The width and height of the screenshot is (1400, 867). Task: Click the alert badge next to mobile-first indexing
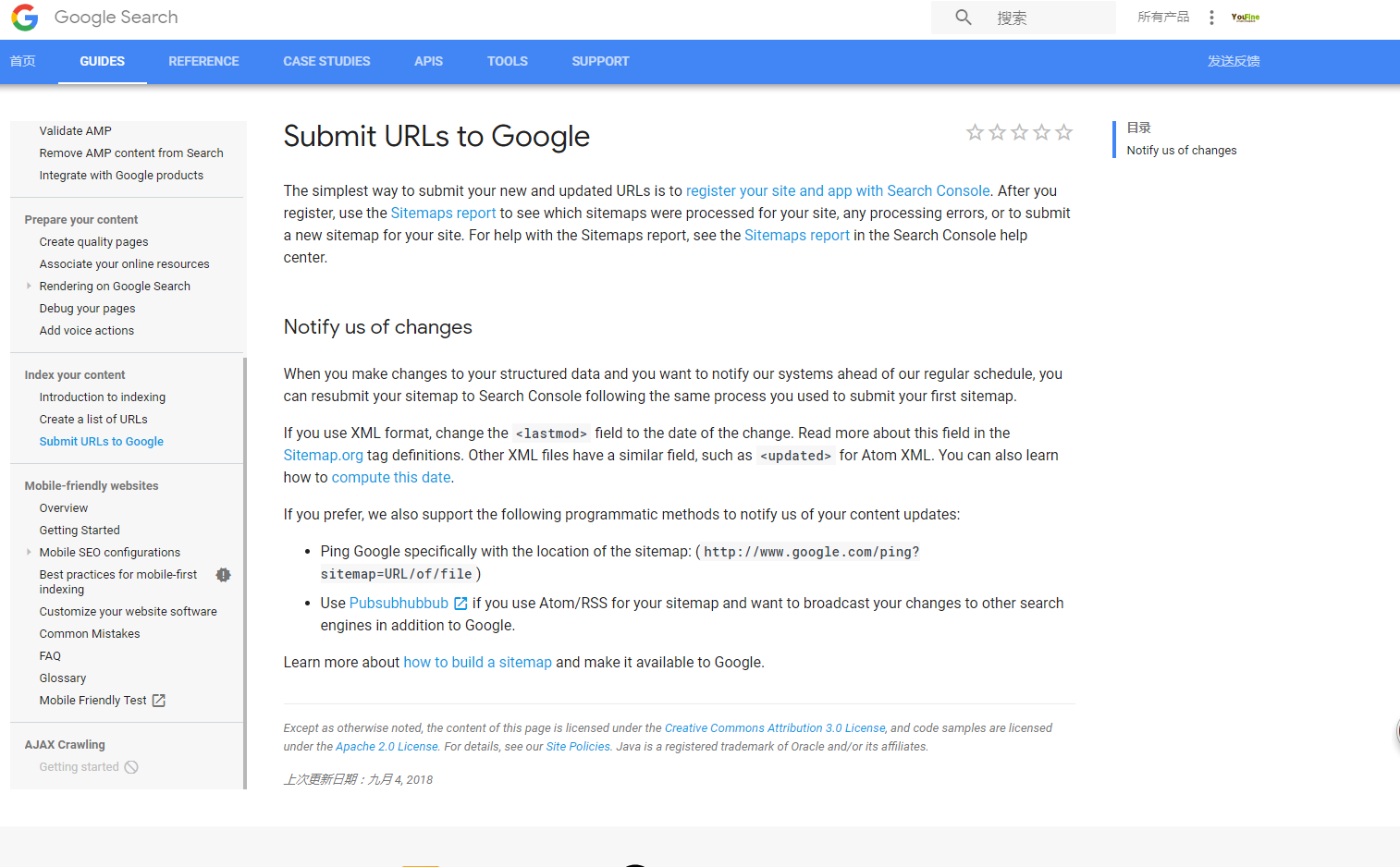point(223,575)
